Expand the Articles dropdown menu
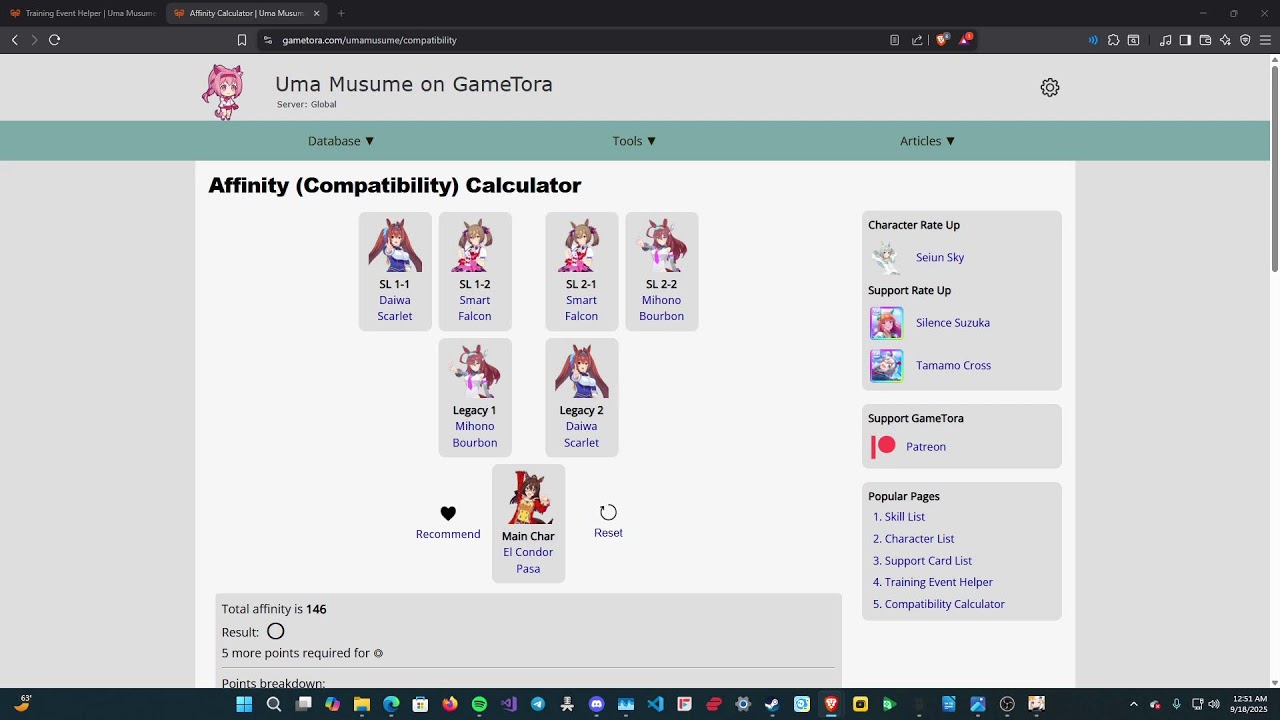This screenshot has width=1280, height=720. coord(928,141)
